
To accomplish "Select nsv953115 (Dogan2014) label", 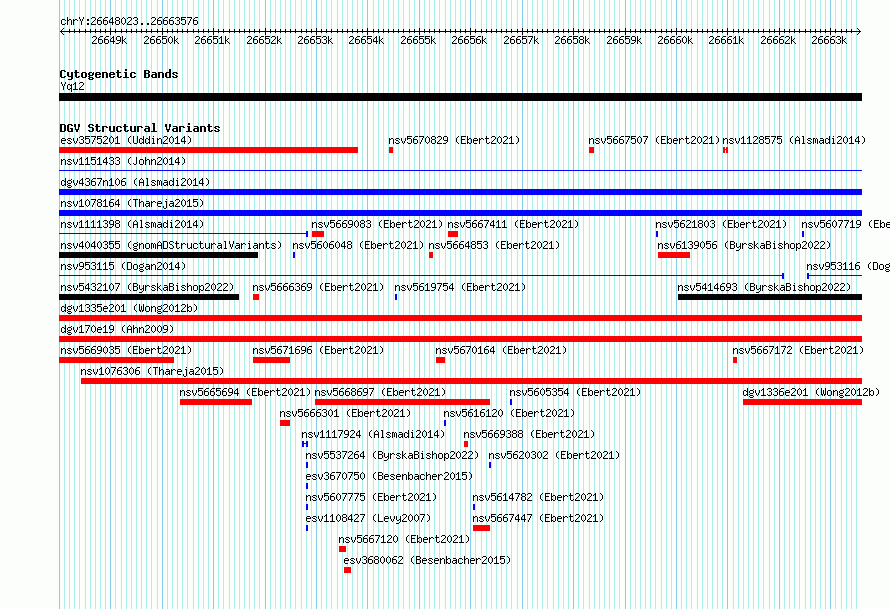I will (x=123, y=266).
